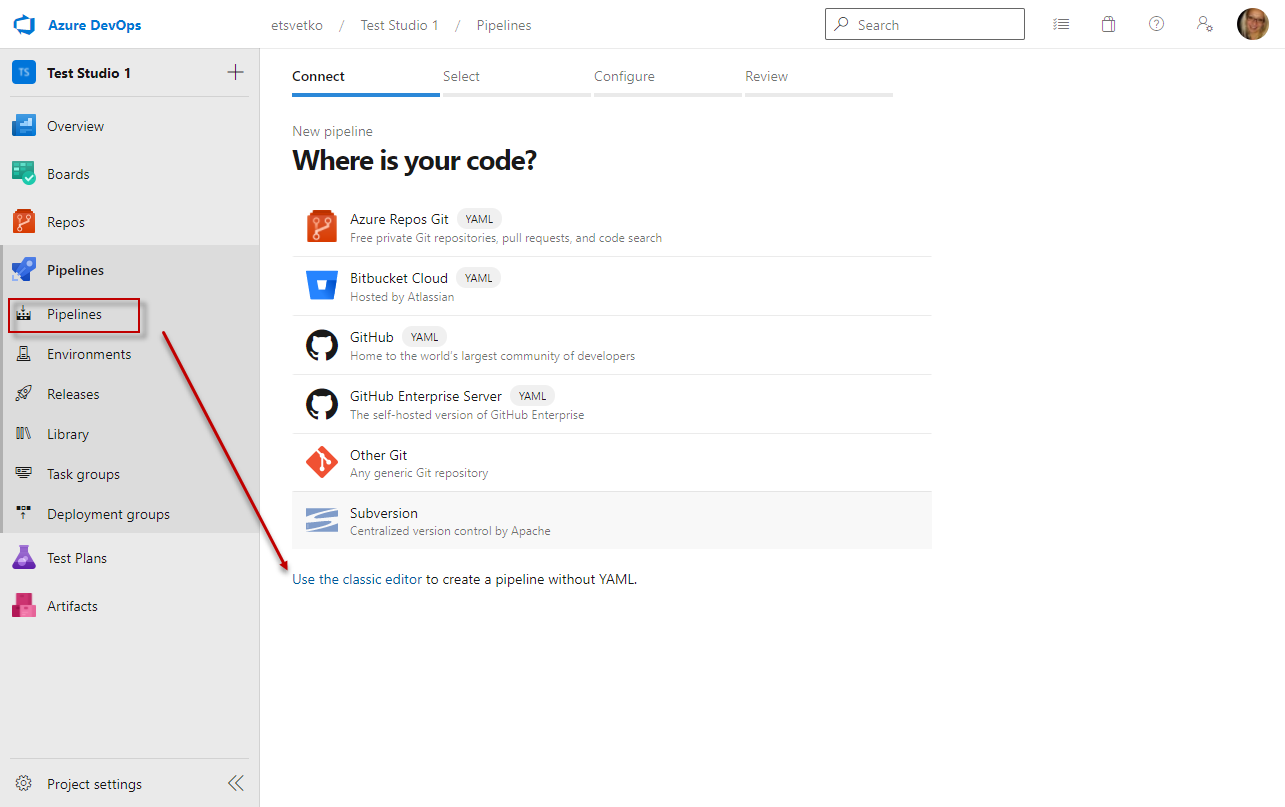
Task: Click in the Search input box
Action: click(x=925, y=24)
